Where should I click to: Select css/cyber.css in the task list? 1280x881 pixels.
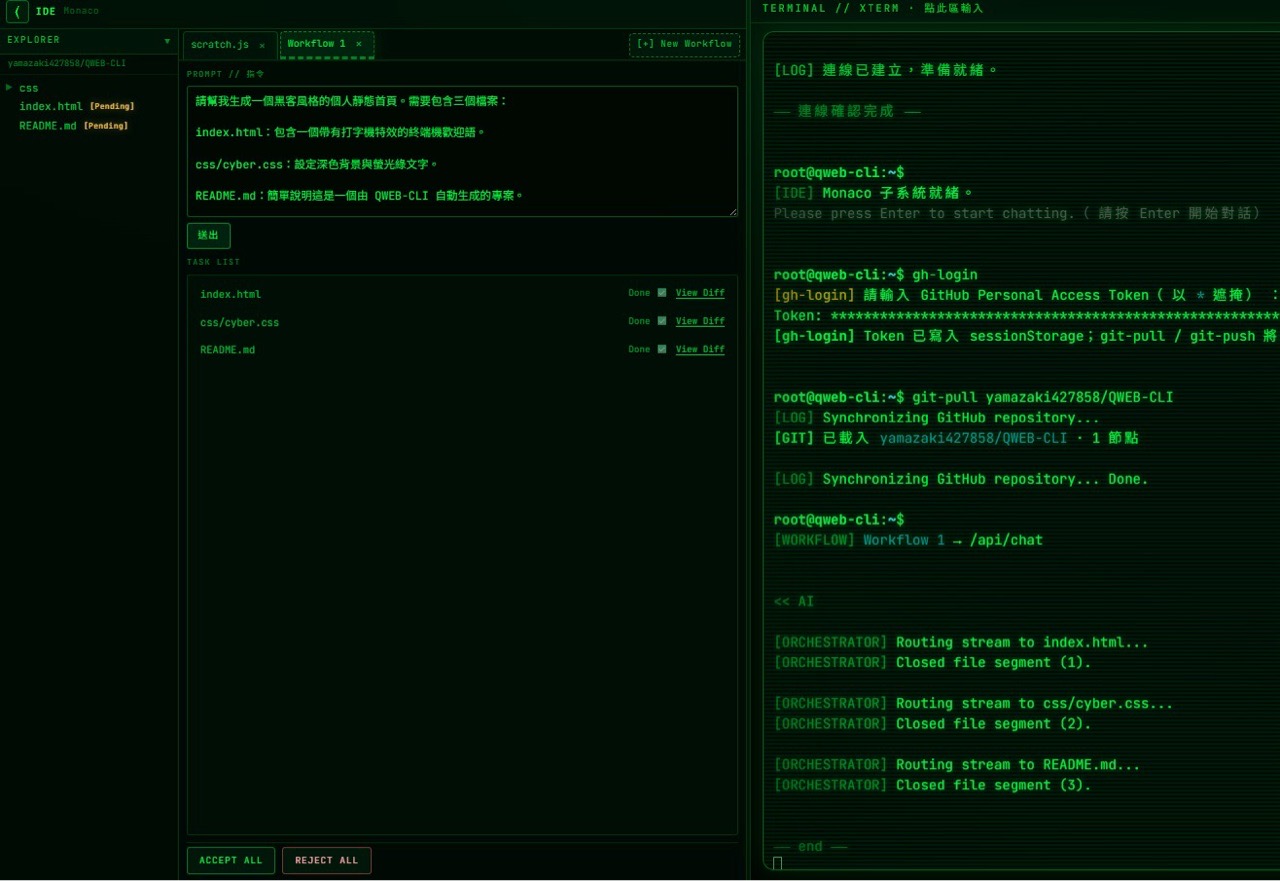pyautogui.click(x=240, y=322)
